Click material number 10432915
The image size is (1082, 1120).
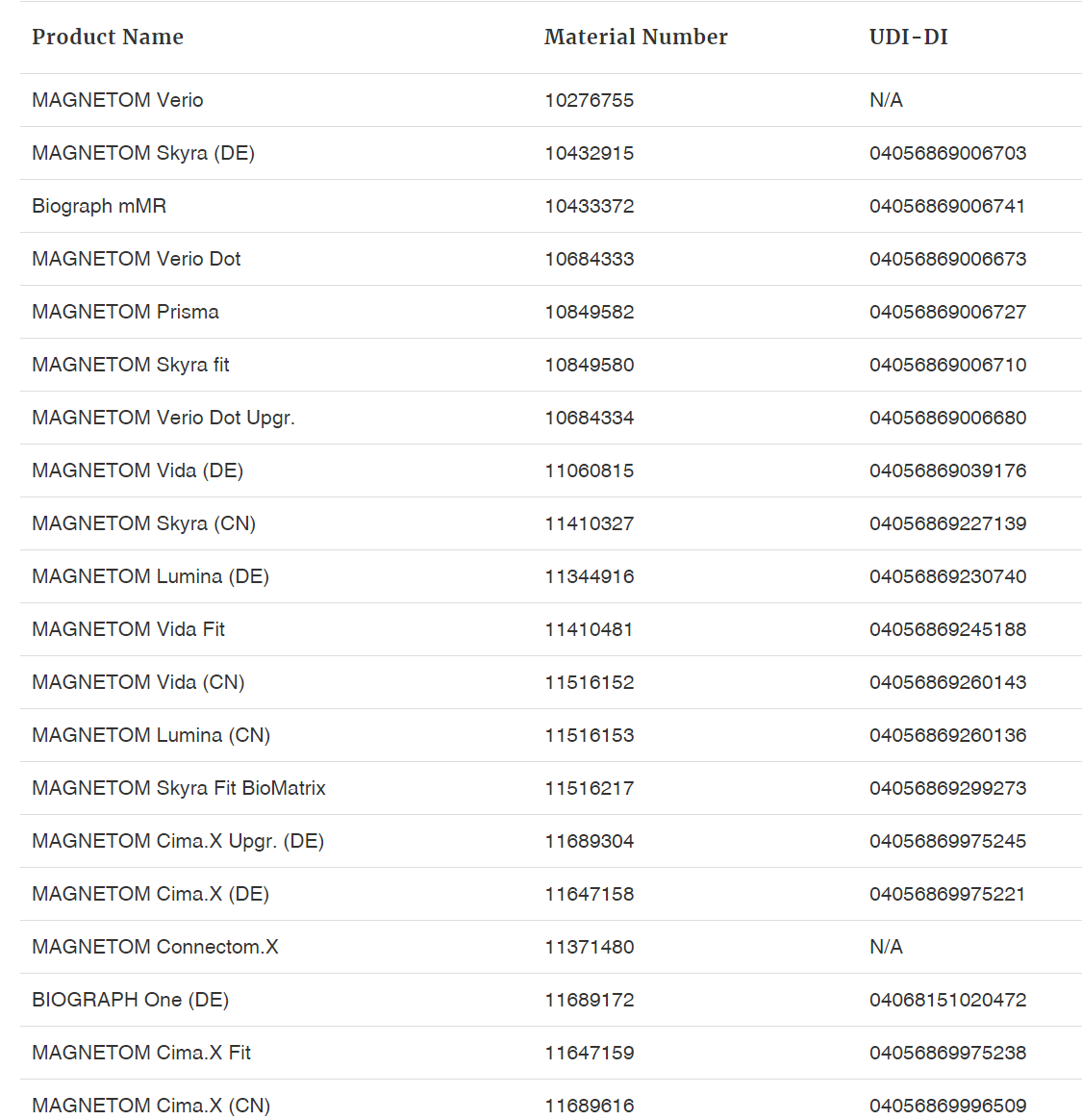pyautogui.click(x=589, y=153)
